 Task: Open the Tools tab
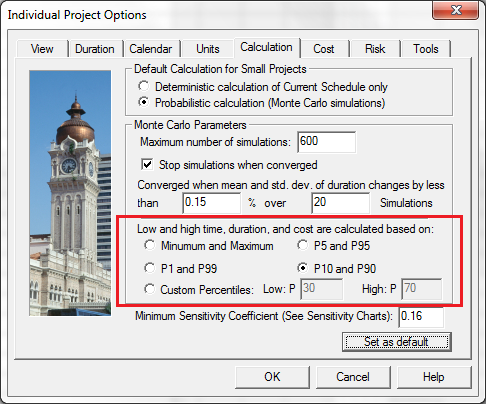click(x=426, y=49)
